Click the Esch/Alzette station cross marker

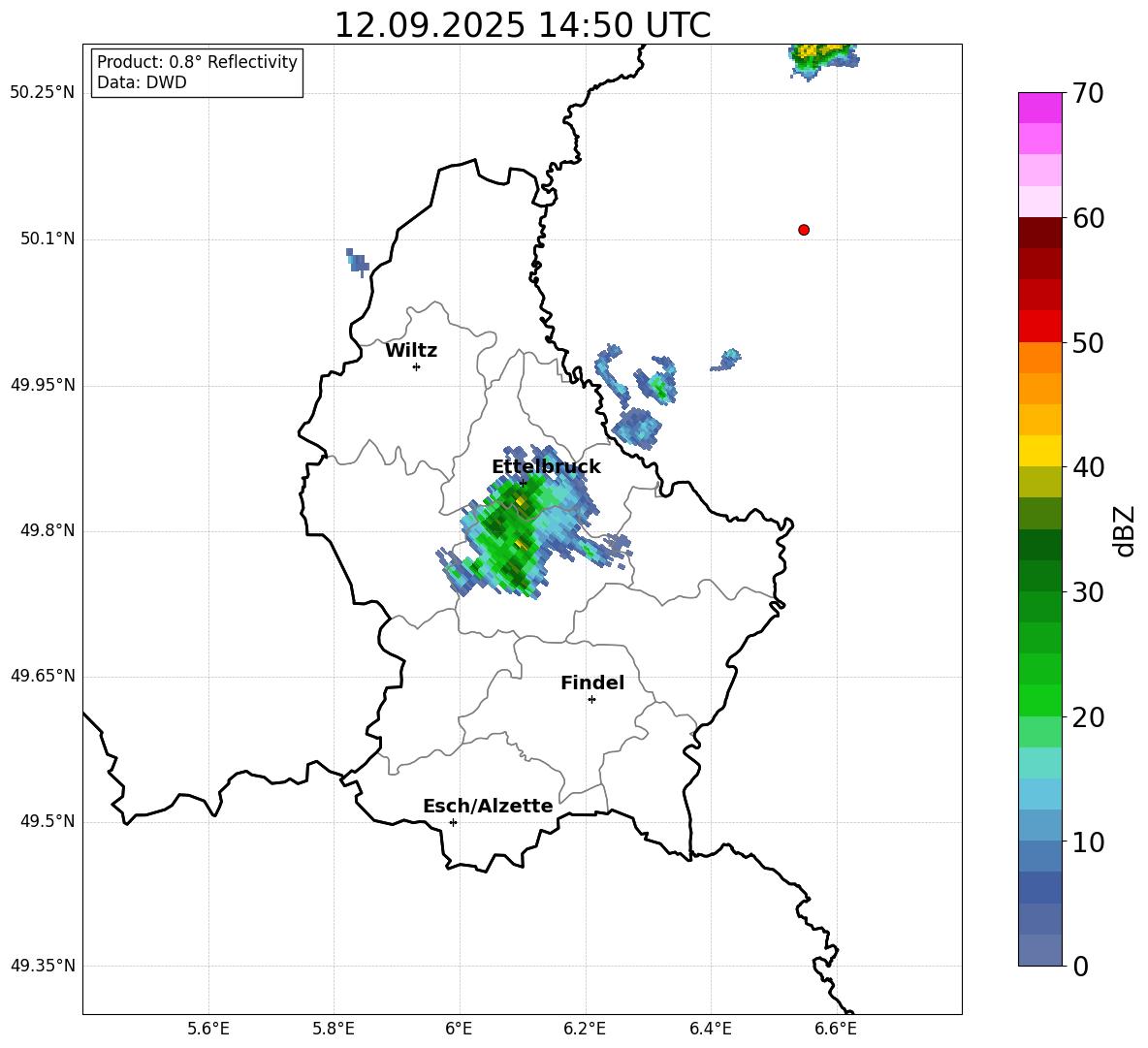(453, 822)
